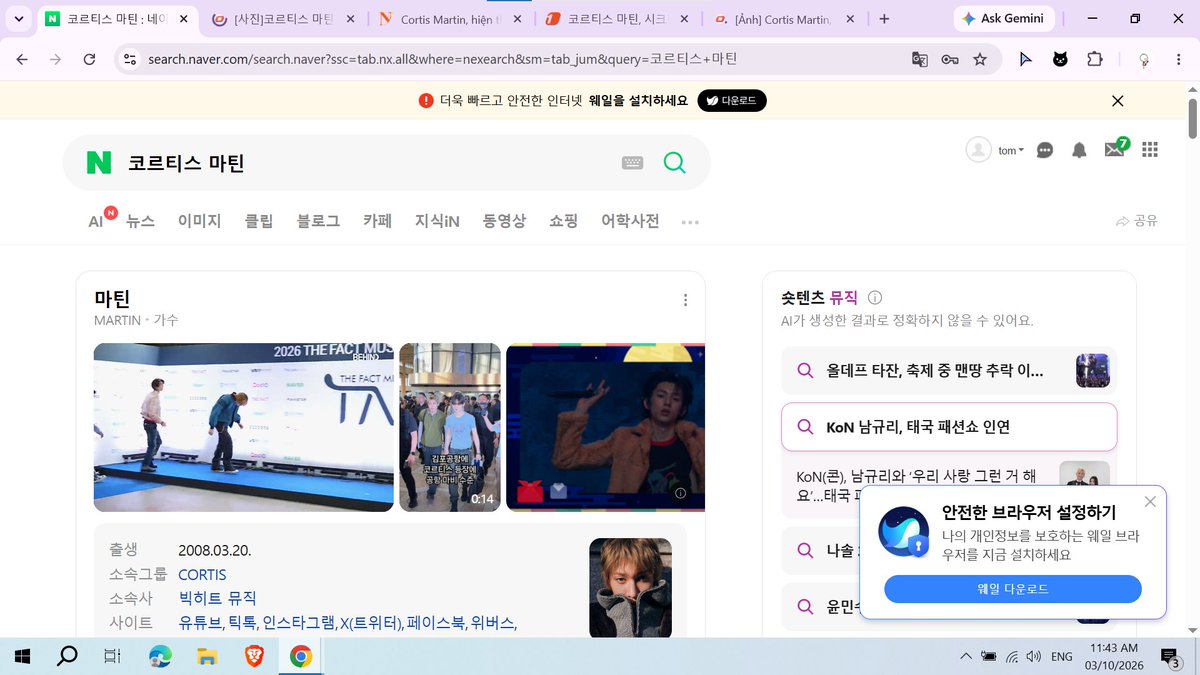
Task: Open File Explorer from the taskbar
Action: point(207,657)
